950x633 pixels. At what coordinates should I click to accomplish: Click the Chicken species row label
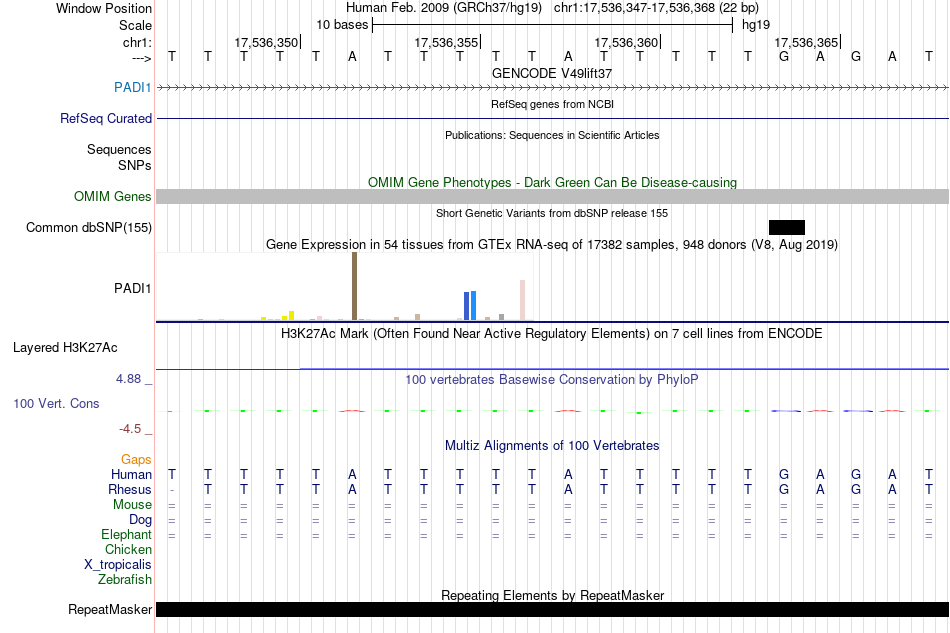[x=128, y=549]
